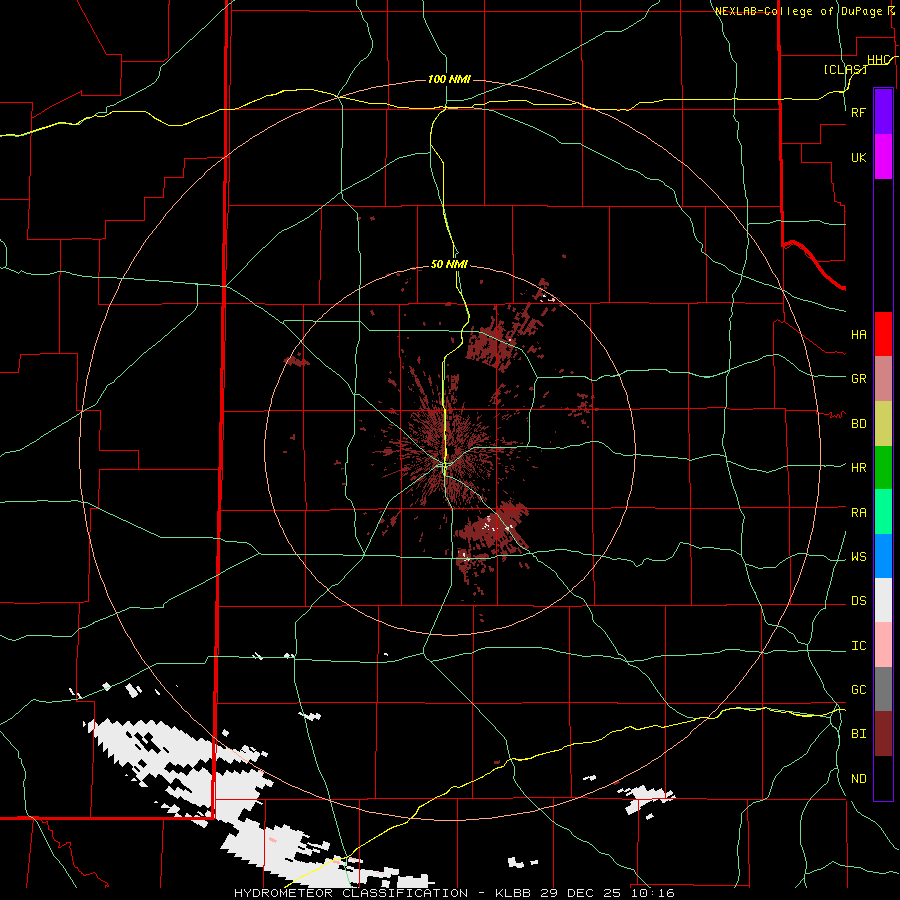Click the GC legend label

[858, 689]
